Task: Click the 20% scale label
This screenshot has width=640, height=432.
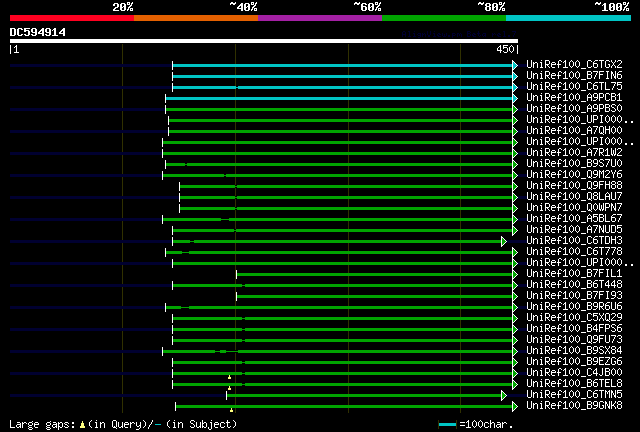Action: tap(123, 7)
